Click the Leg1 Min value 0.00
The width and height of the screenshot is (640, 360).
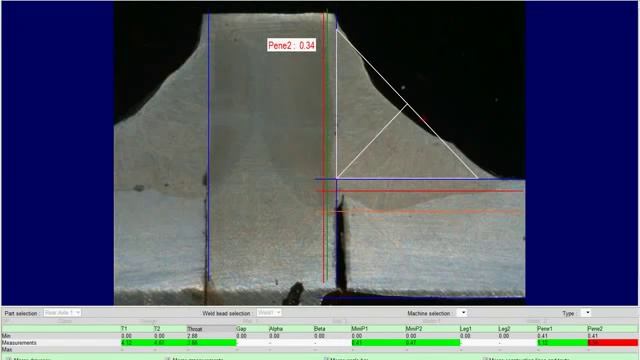pyautogui.click(x=465, y=336)
